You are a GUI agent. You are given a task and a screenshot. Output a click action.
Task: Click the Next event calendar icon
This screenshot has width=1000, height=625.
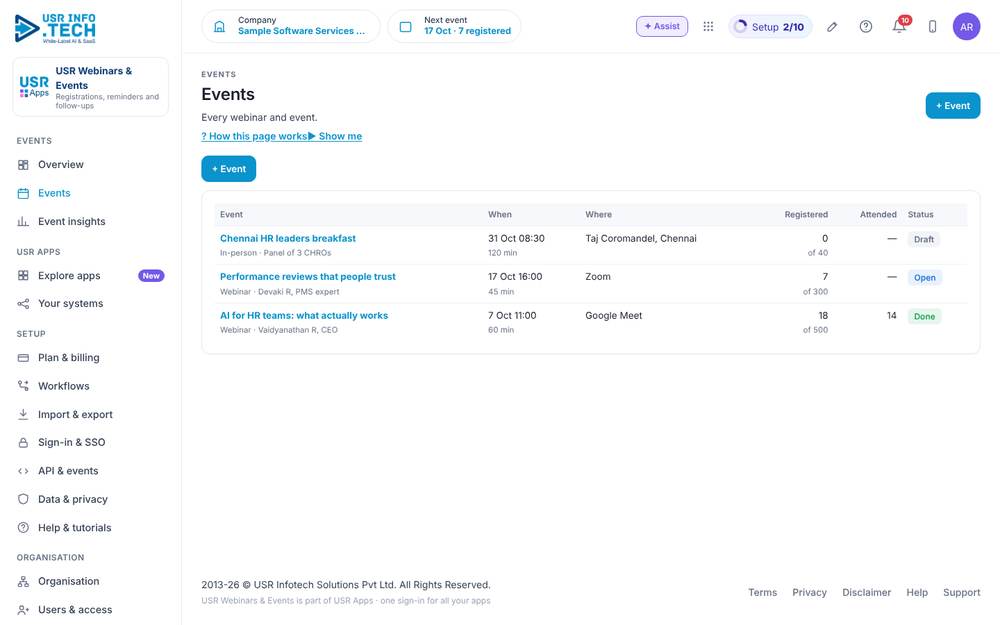pos(406,27)
